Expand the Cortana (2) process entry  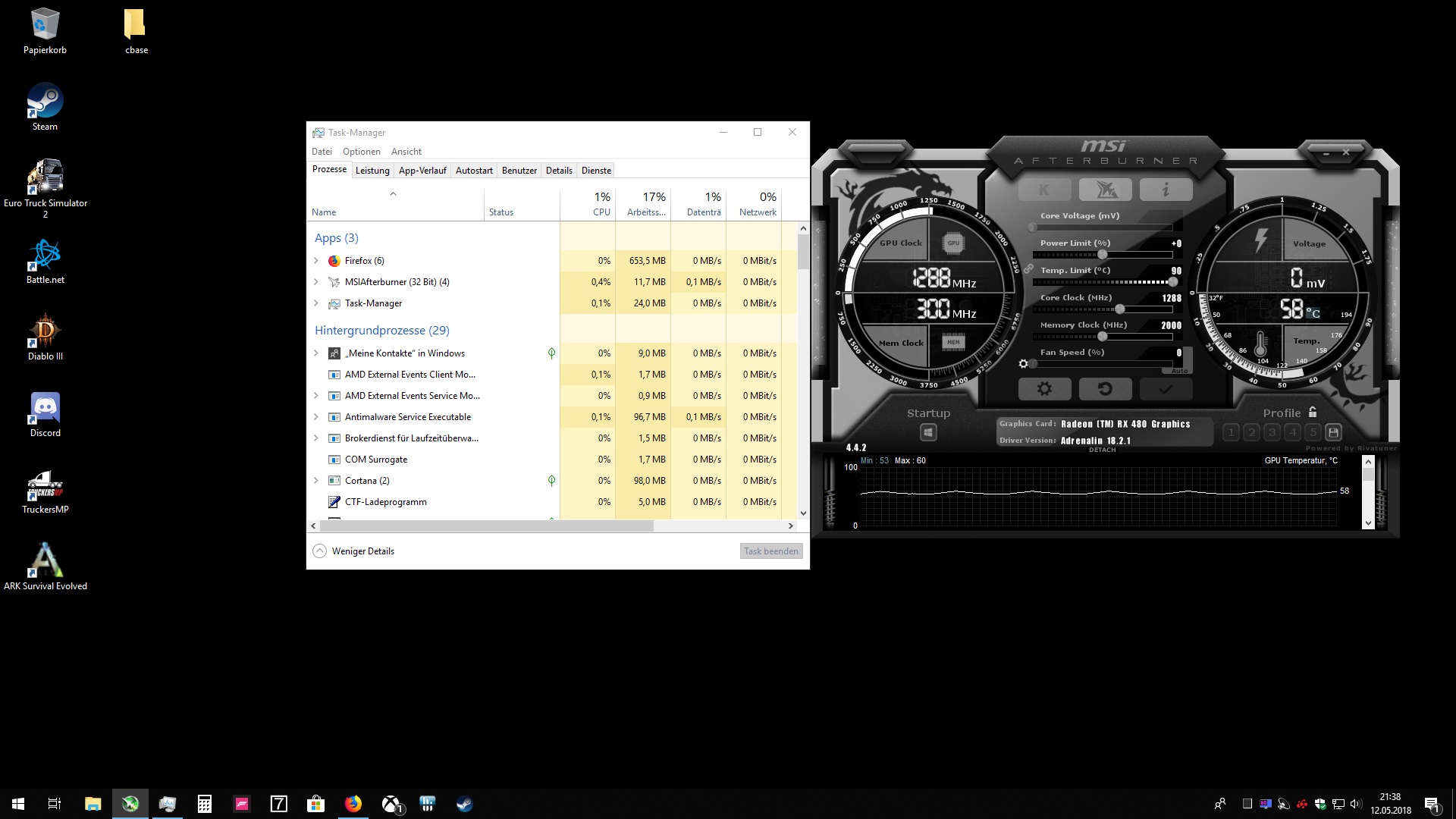tap(316, 481)
